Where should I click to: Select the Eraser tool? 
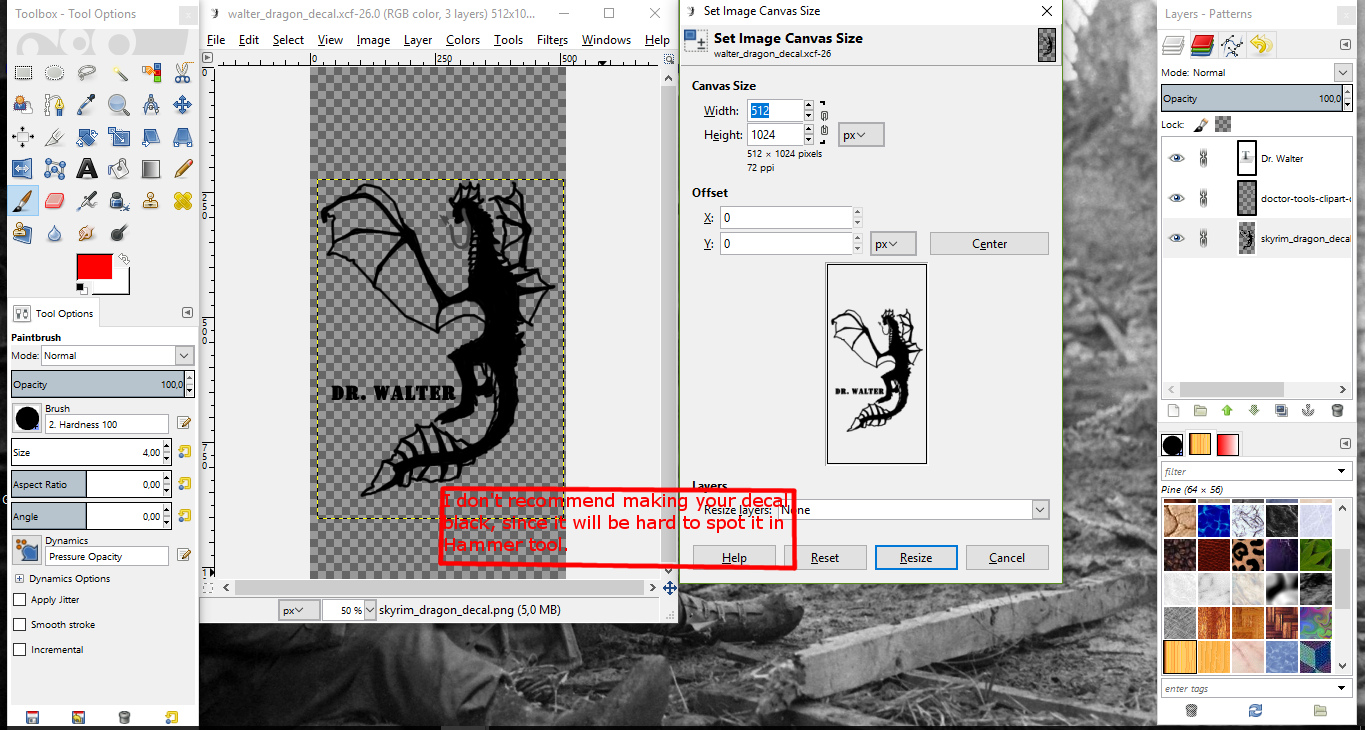[54, 201]
